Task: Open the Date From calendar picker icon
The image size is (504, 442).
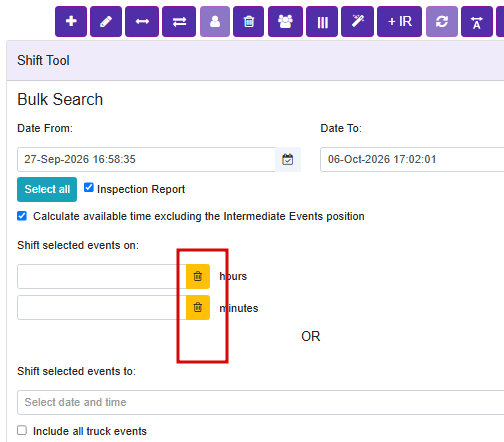Action: (x=288, y=159)
